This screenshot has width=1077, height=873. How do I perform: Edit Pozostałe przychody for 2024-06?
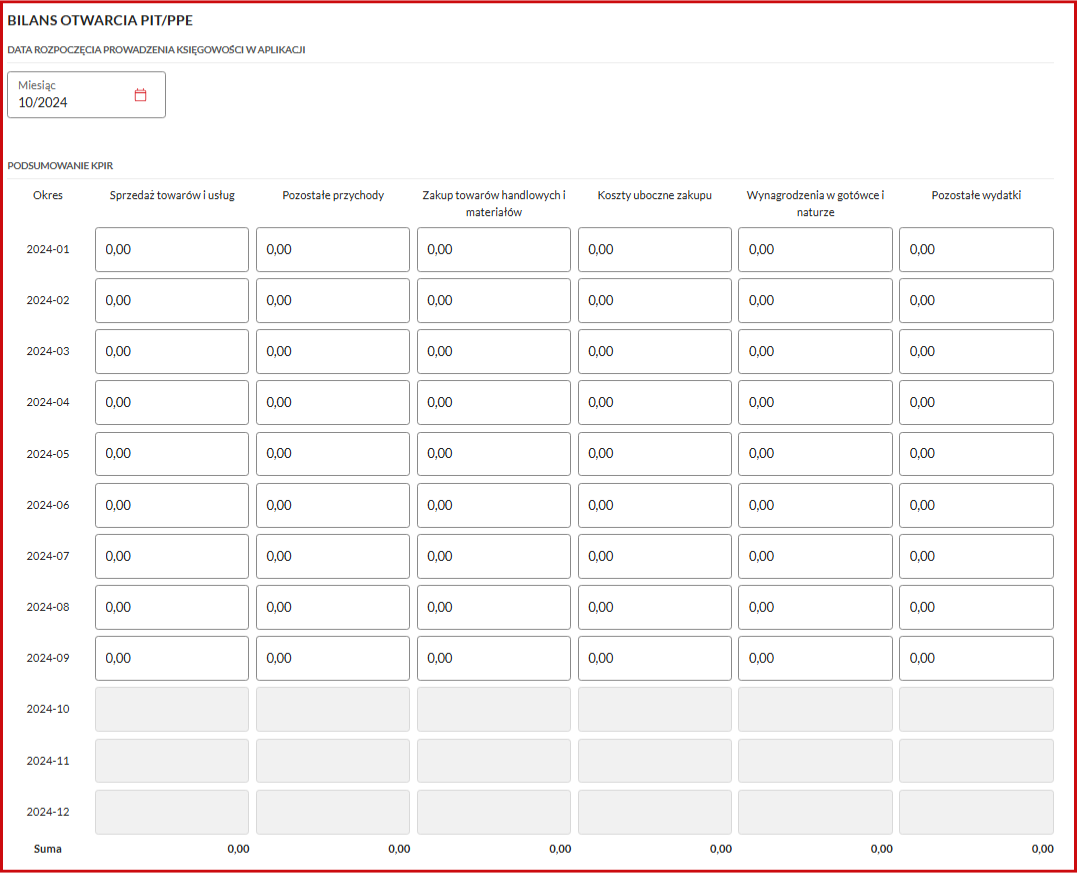332,505
